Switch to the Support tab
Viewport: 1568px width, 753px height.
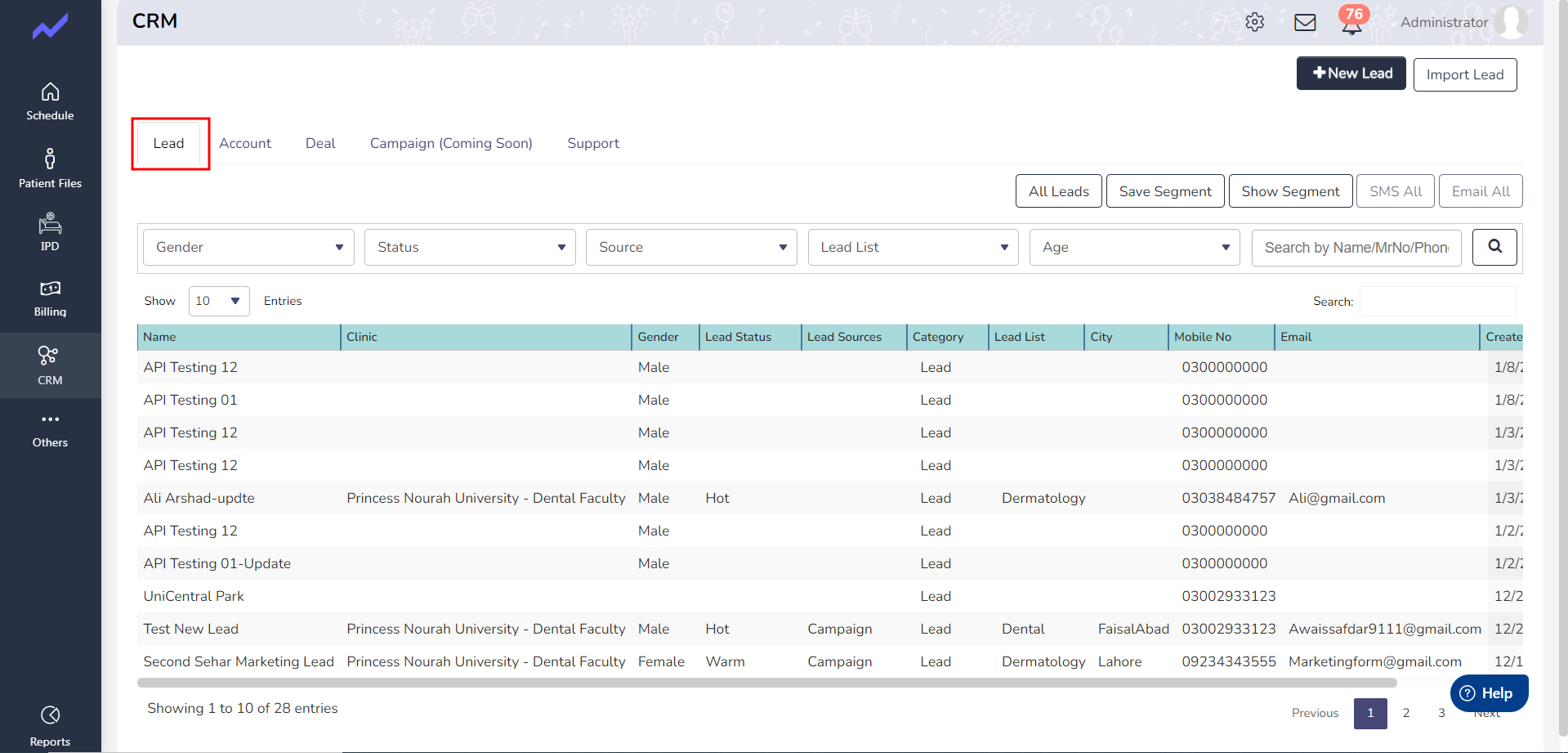tap(593, 143)
